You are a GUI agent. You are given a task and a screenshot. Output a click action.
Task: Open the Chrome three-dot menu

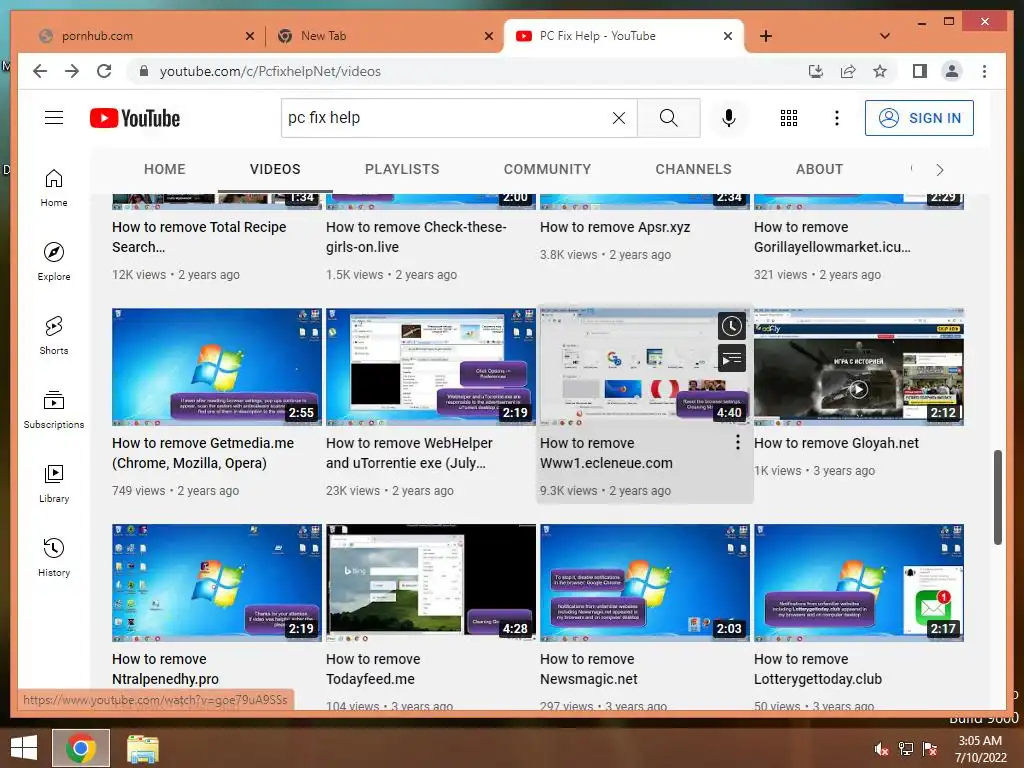(984, 71)
